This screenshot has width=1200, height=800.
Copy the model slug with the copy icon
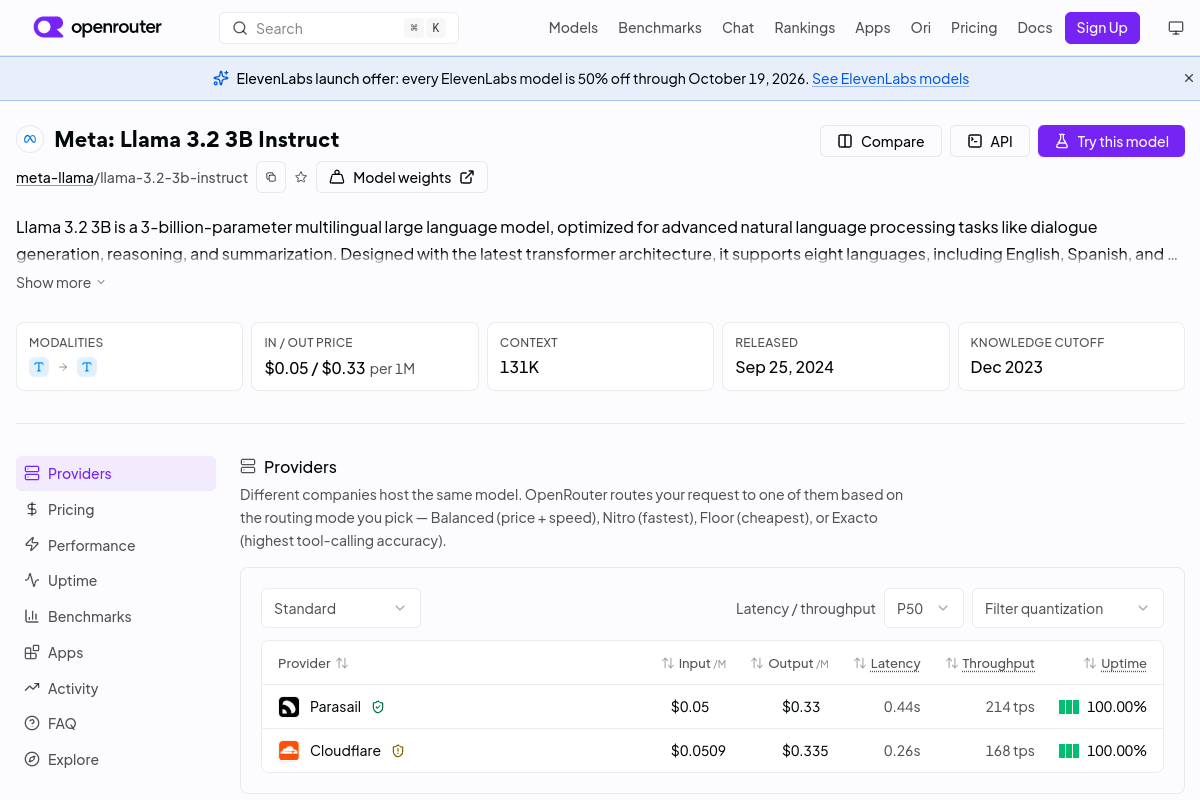pyautogui.click(x=271, y=177)
